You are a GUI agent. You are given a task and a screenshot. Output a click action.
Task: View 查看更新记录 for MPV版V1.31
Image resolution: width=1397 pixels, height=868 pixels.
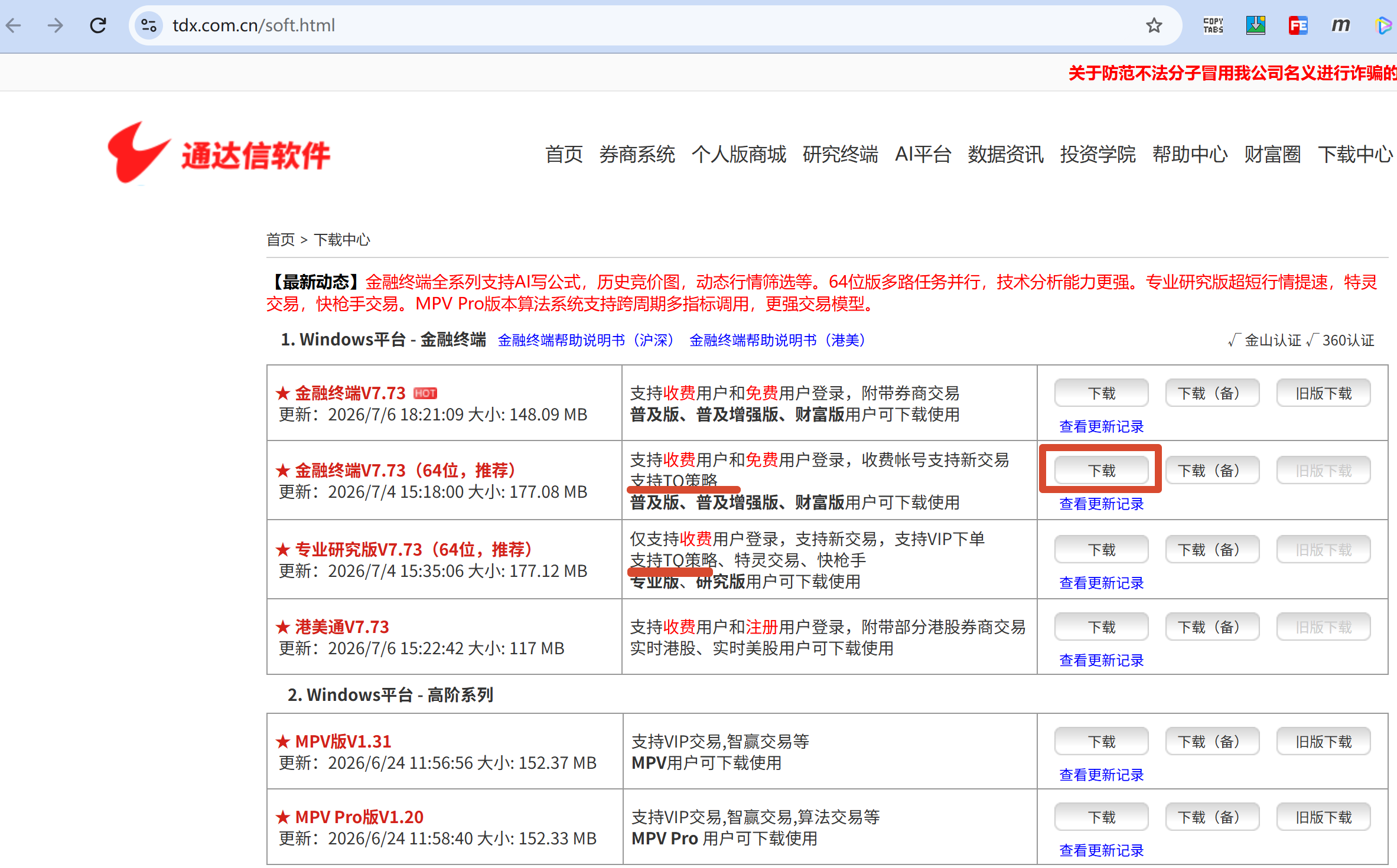tap(1102, 775)
